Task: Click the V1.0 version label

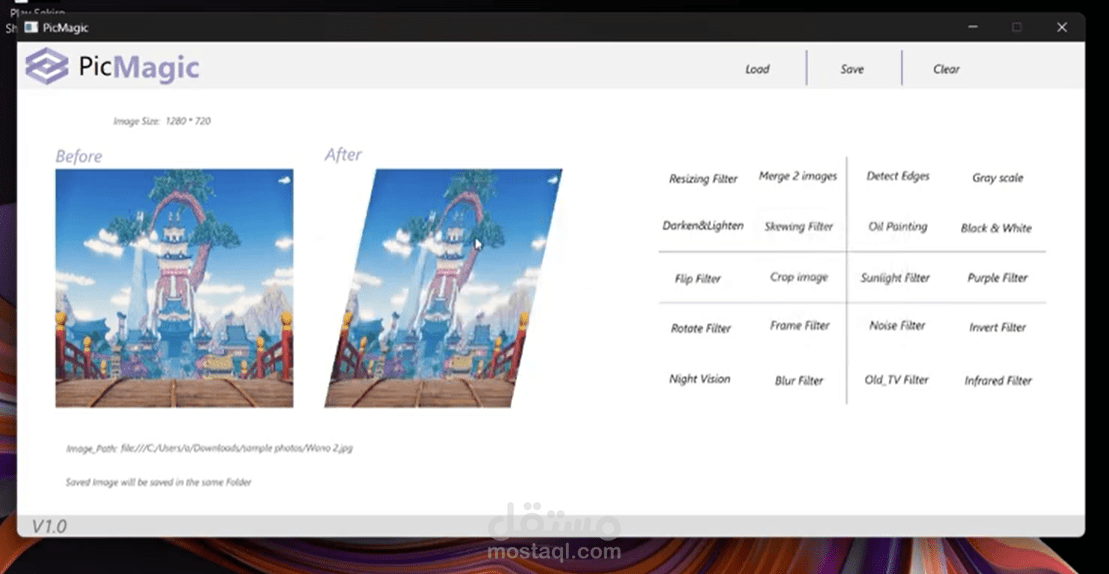Action: [x=49, y=526]
